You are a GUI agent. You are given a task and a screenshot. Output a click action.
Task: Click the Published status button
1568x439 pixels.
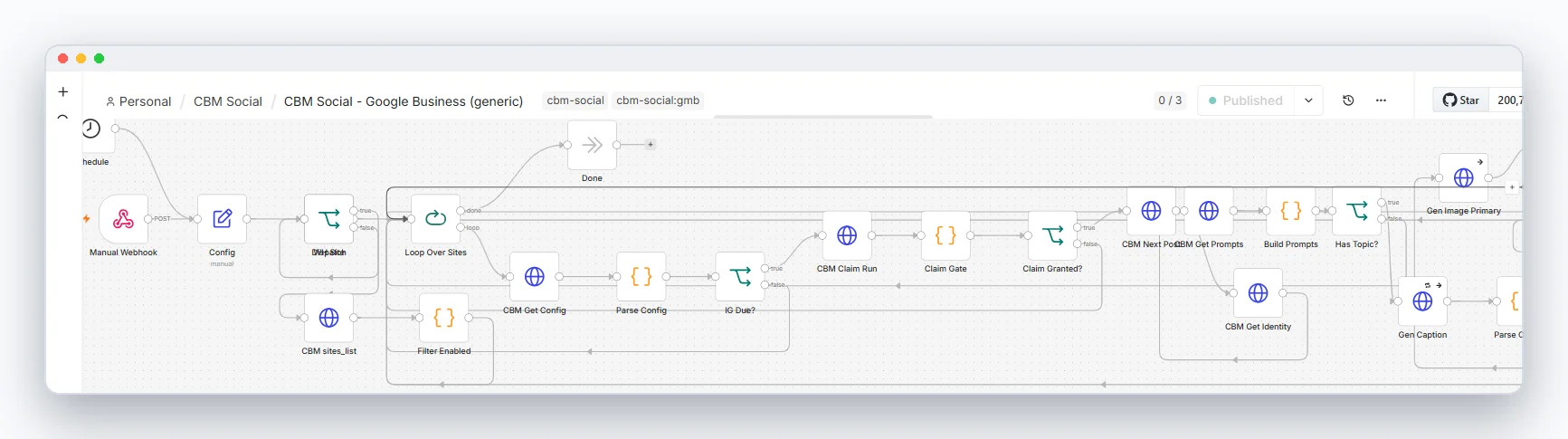[1246, 100]
